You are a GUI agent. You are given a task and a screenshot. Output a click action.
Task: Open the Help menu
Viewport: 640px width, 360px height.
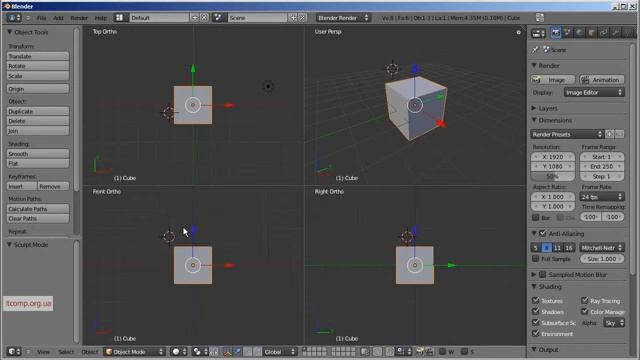tap(100, 18)
